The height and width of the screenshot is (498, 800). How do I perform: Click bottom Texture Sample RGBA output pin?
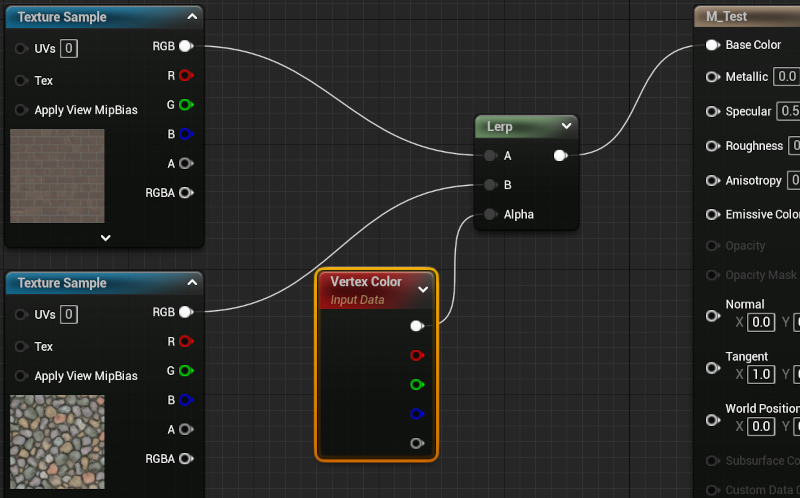click(x=186, y=459)
